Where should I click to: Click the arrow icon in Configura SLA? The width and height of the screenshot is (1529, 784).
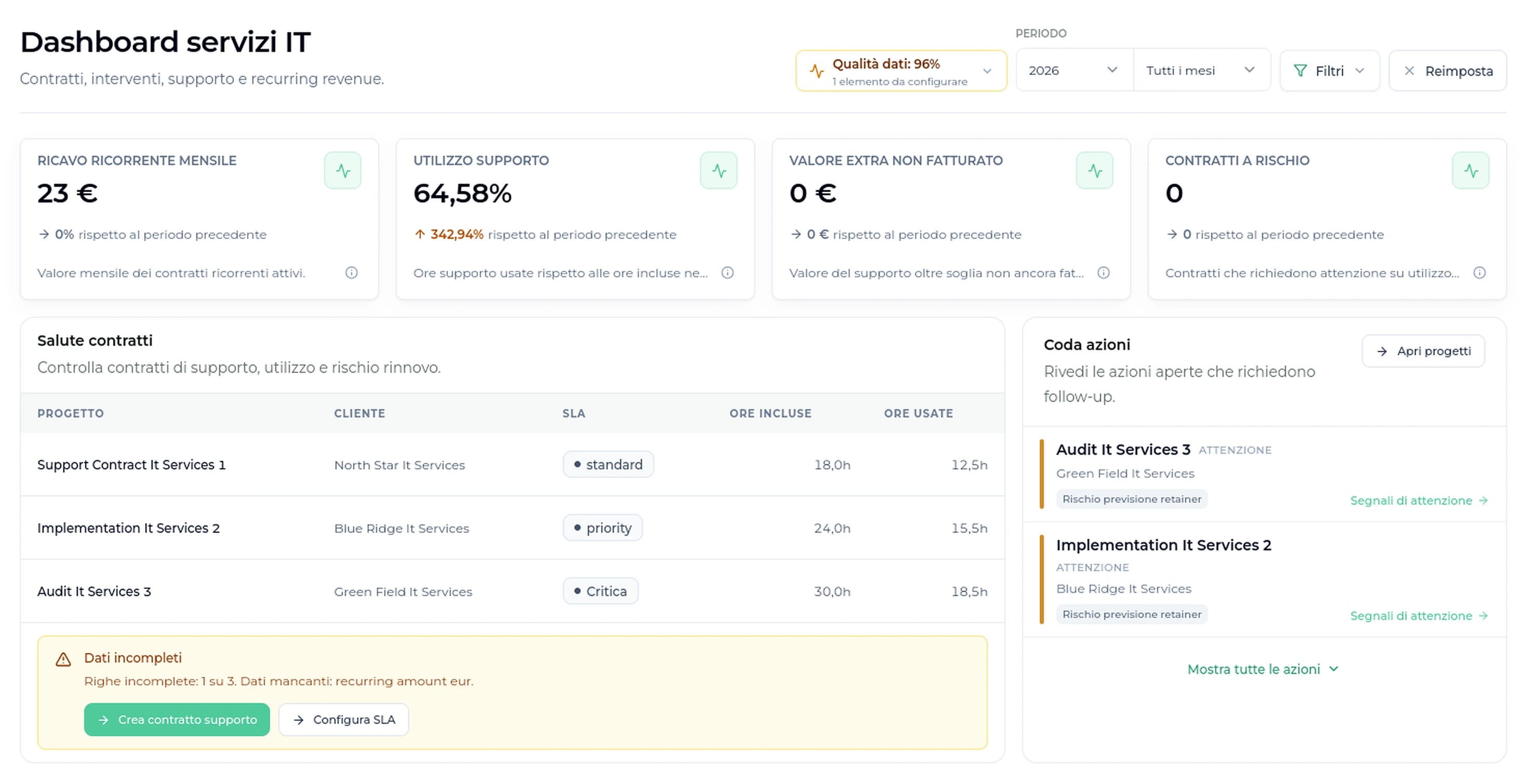[299, 719]
